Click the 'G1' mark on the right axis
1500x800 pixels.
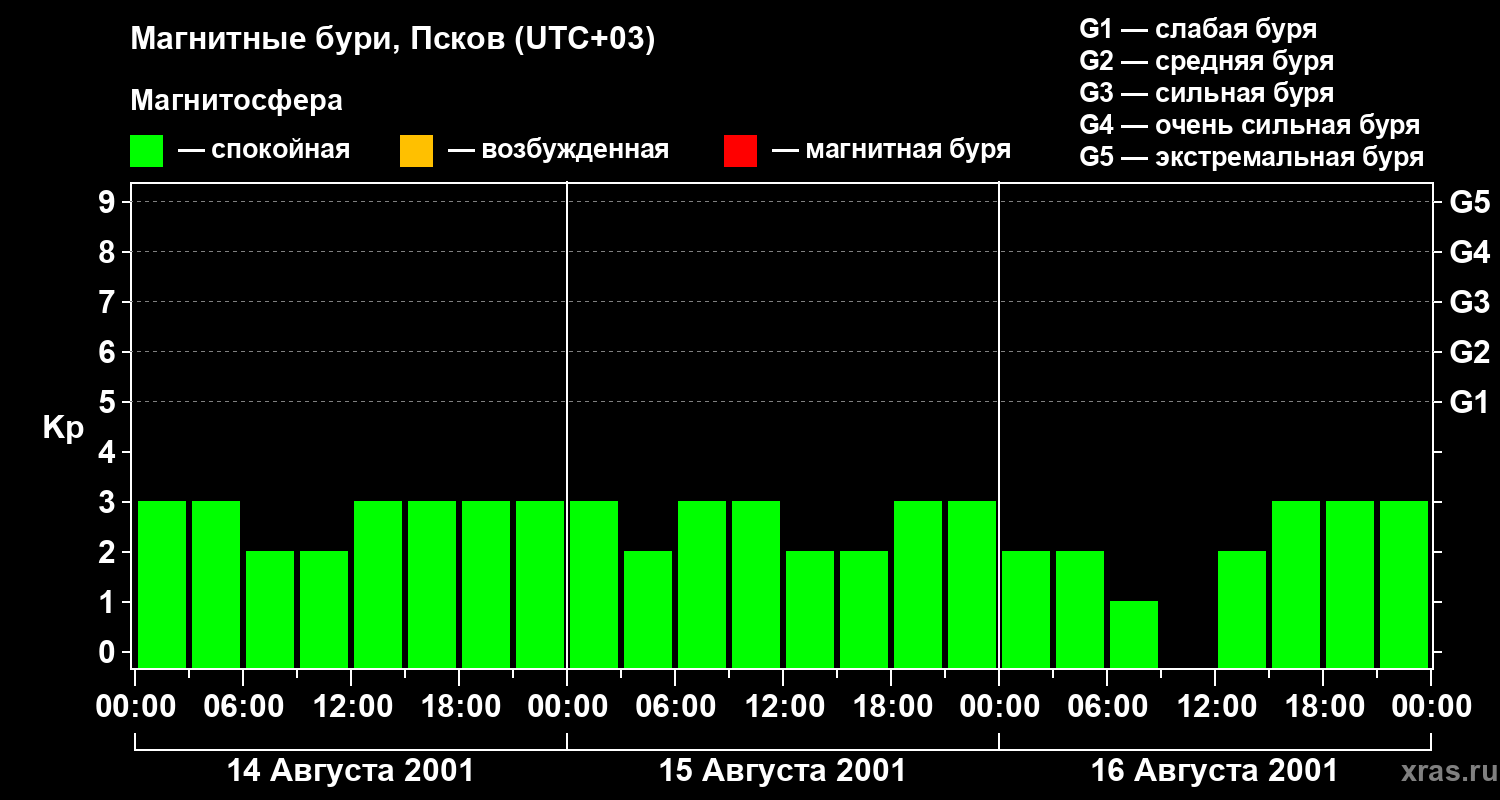tap(1470, 402)
